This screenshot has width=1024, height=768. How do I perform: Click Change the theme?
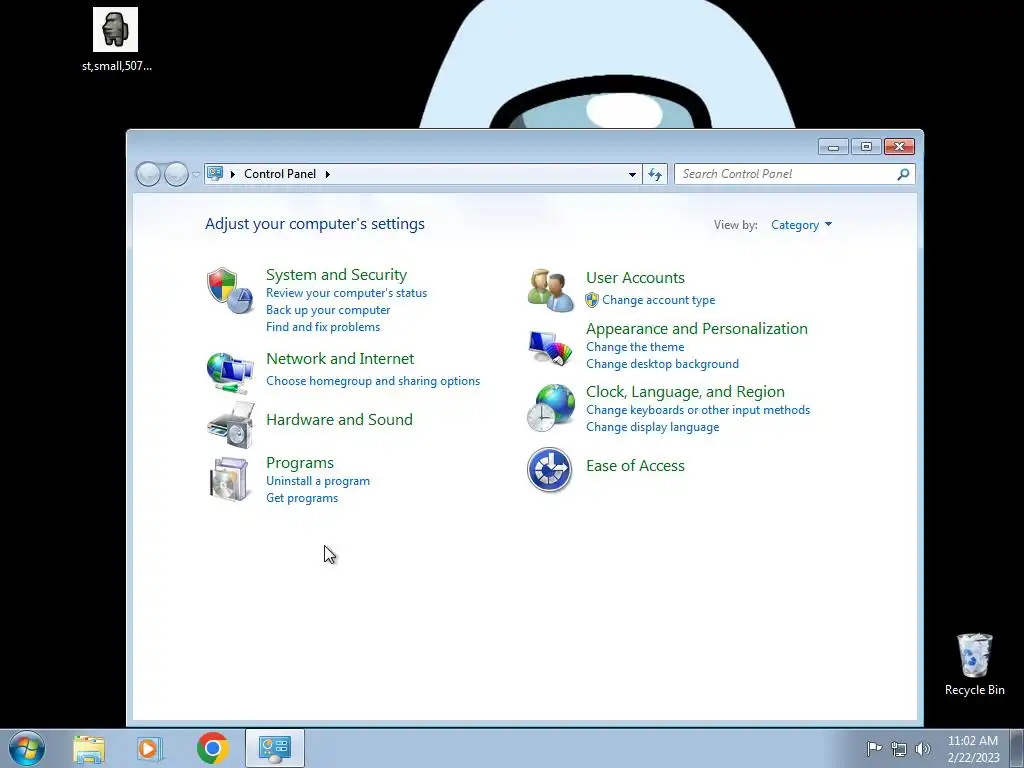[635, 347]
